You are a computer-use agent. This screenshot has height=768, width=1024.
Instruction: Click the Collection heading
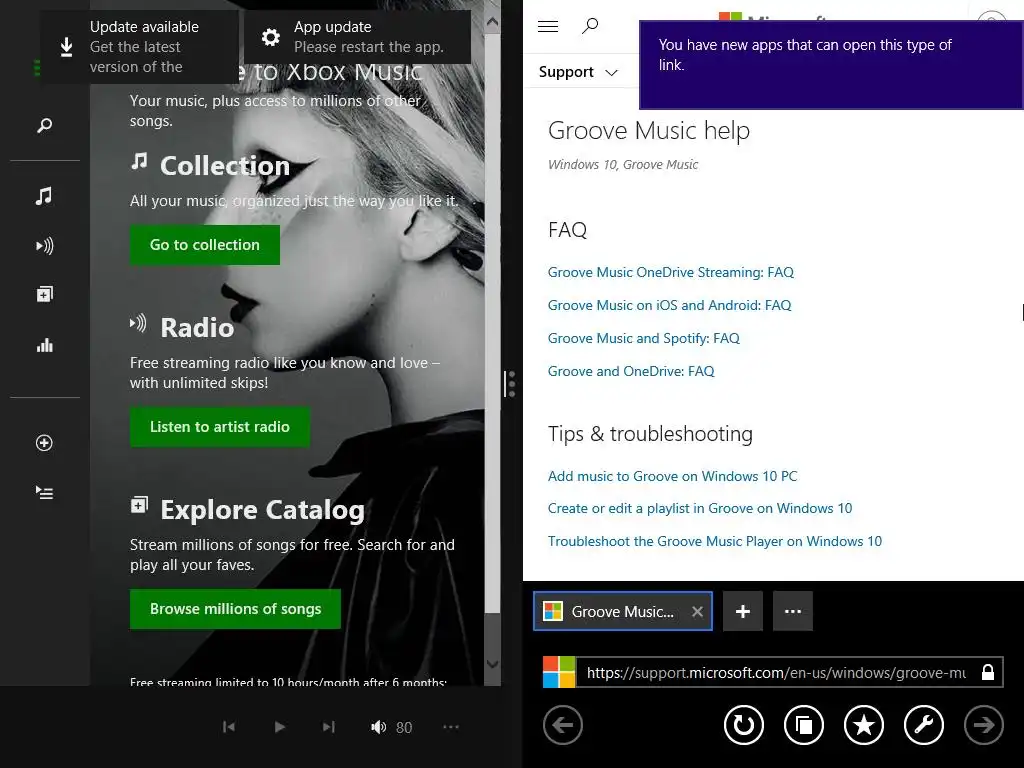point(225,166)
